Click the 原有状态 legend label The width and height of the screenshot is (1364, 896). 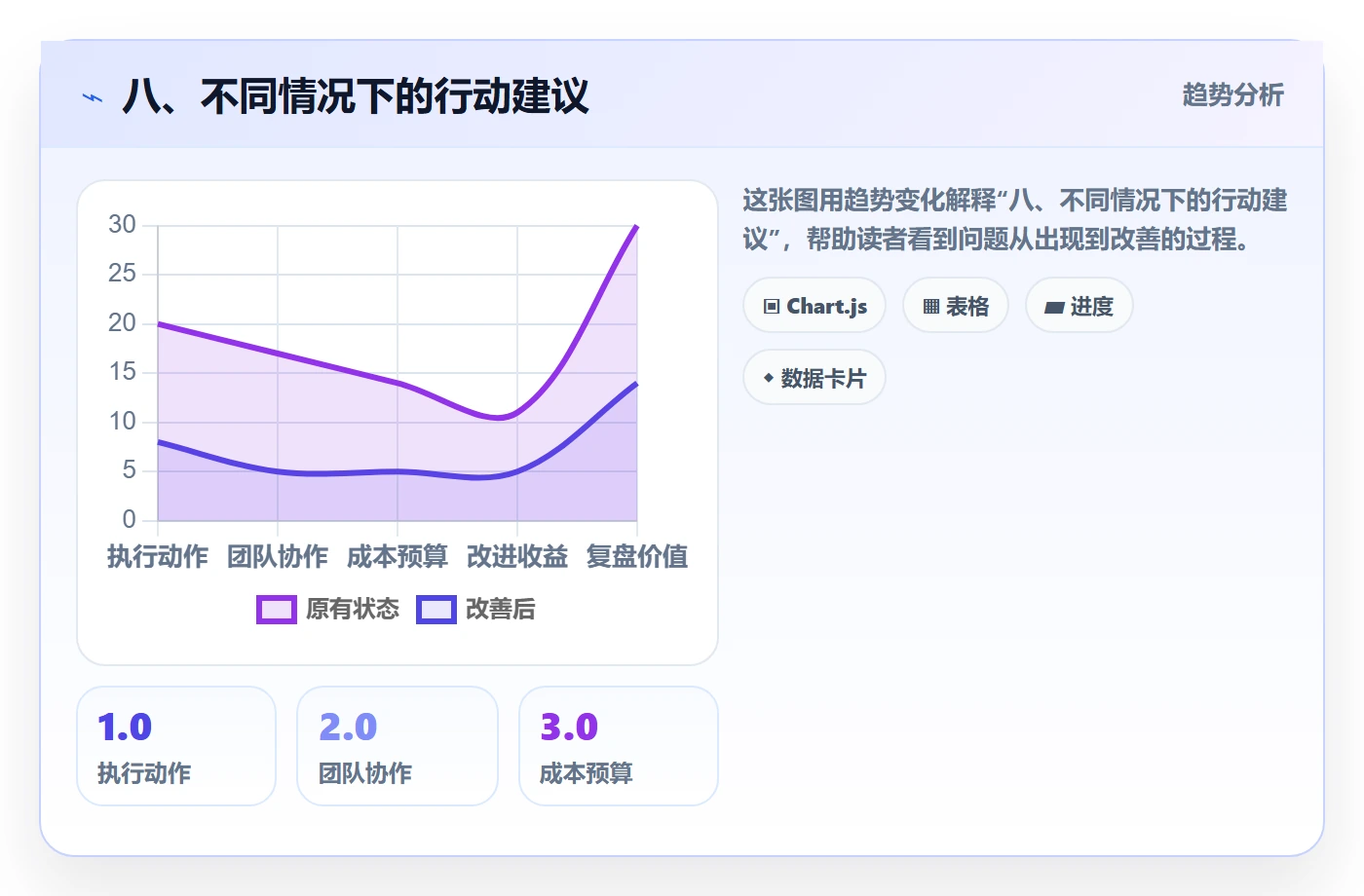(x=353, y=610)
